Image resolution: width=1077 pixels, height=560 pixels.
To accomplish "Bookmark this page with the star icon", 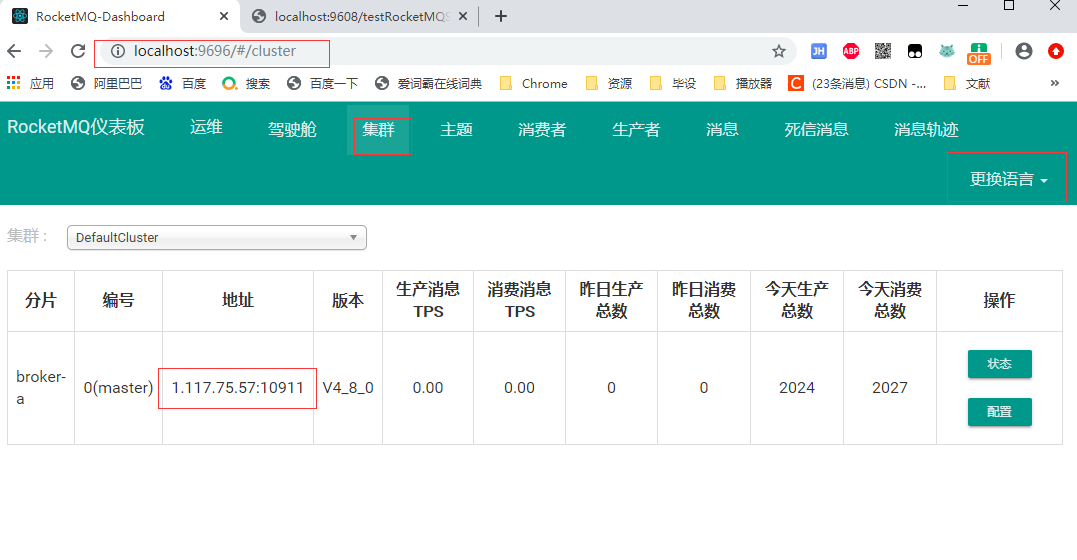I will point(778,51).
